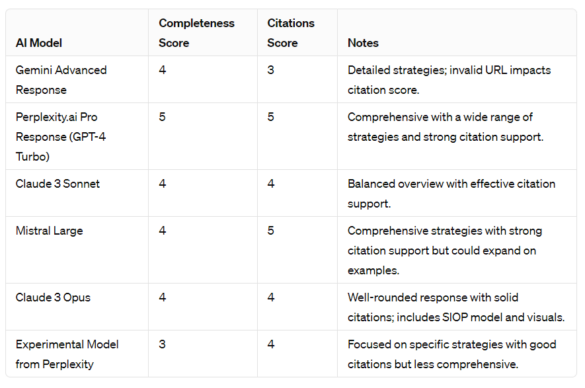
Task: Click Mistral Large citations score of 5
Action: click(270, 231)
